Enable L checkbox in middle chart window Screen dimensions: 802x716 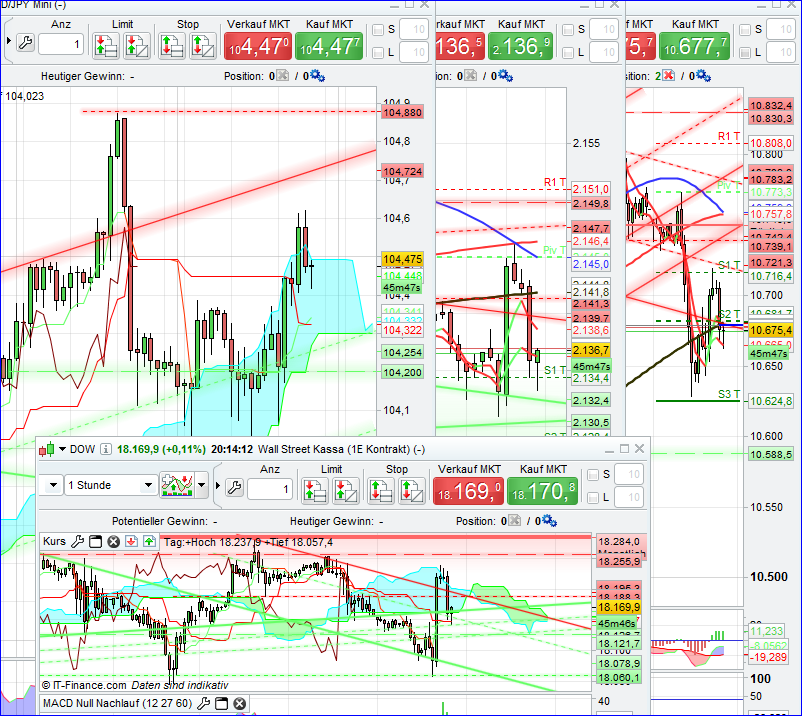568,52
